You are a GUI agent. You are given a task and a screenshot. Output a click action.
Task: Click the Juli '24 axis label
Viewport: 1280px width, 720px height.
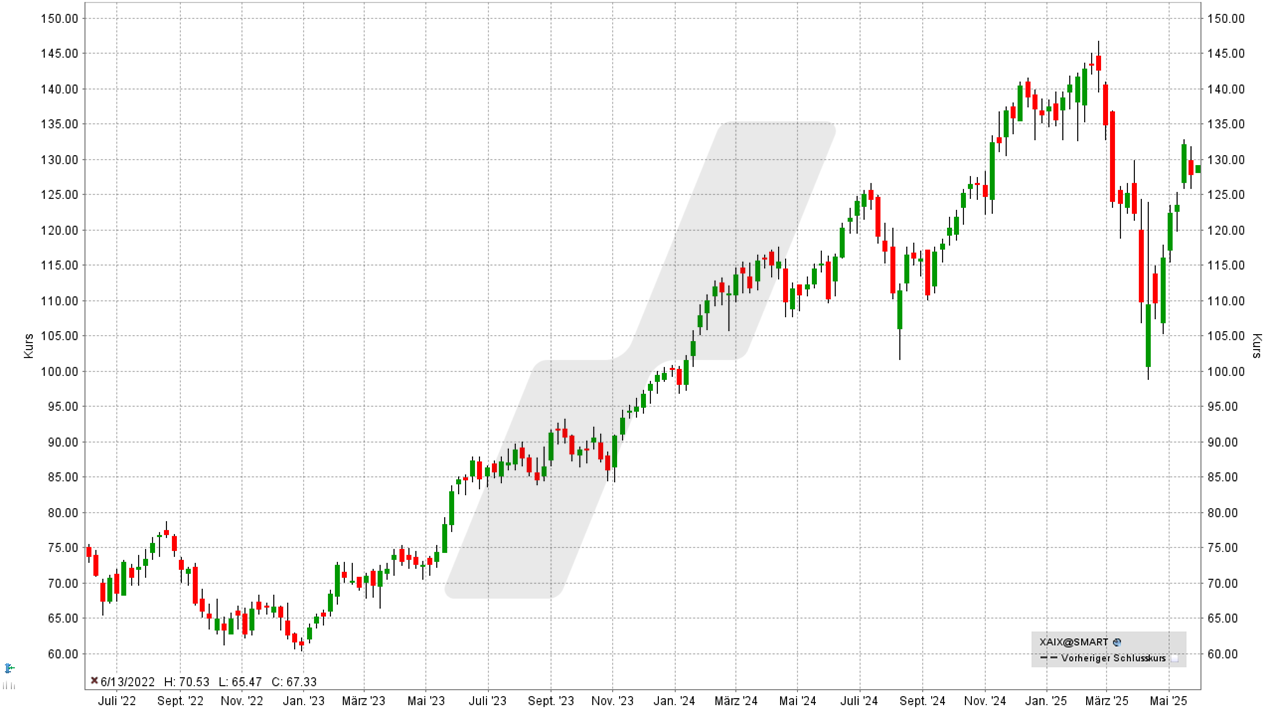(x=859, y=702)
